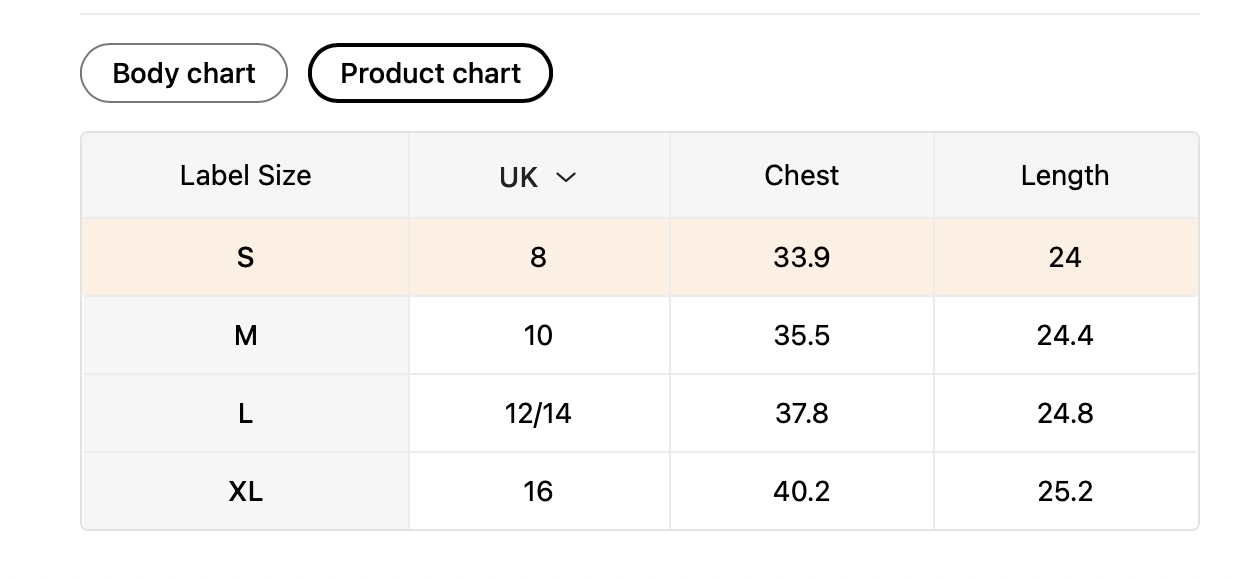Select the S size row label
Image resolution: width=1252 pixels, height=578 pixels.
(245, 257)
